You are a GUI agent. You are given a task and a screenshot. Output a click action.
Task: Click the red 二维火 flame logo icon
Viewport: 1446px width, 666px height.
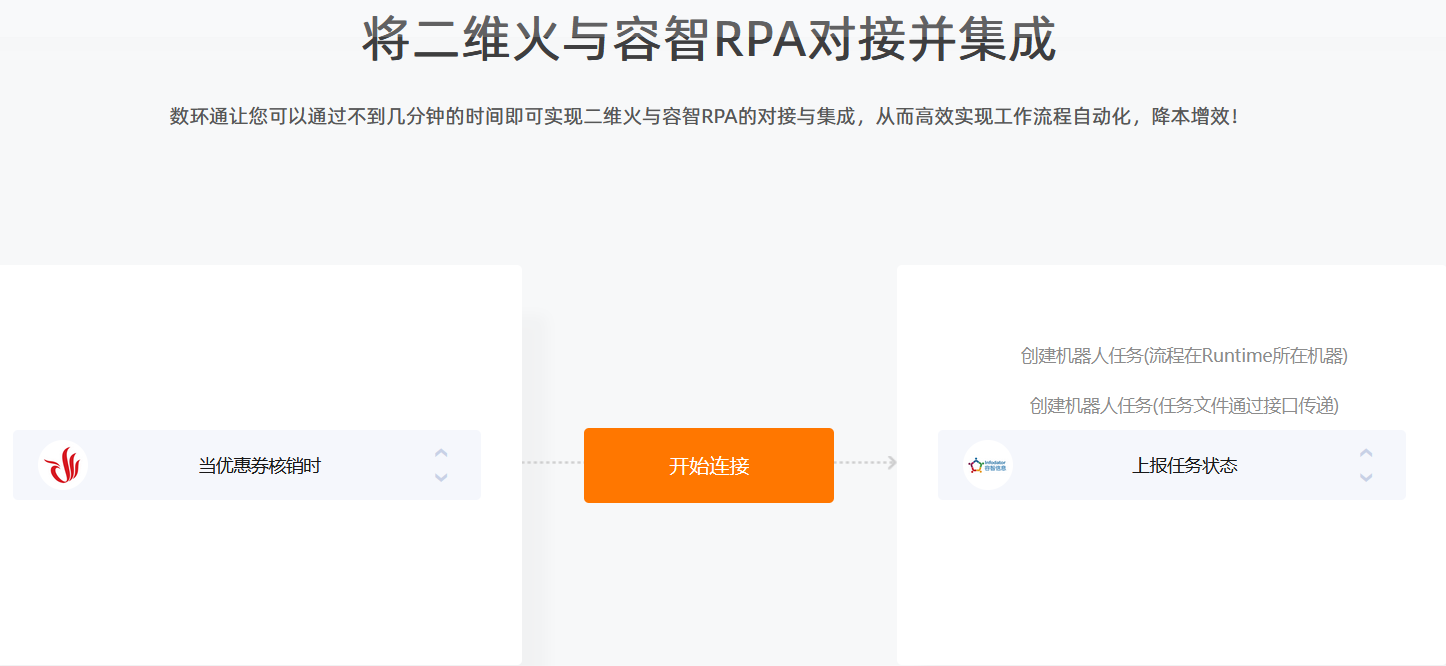63,465
